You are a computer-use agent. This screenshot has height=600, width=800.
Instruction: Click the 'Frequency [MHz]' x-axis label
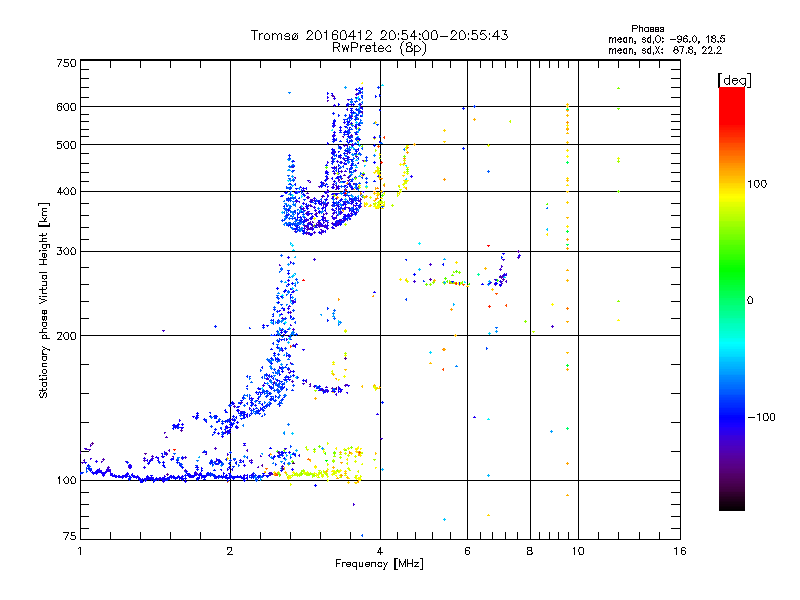[x=379, y=564]
